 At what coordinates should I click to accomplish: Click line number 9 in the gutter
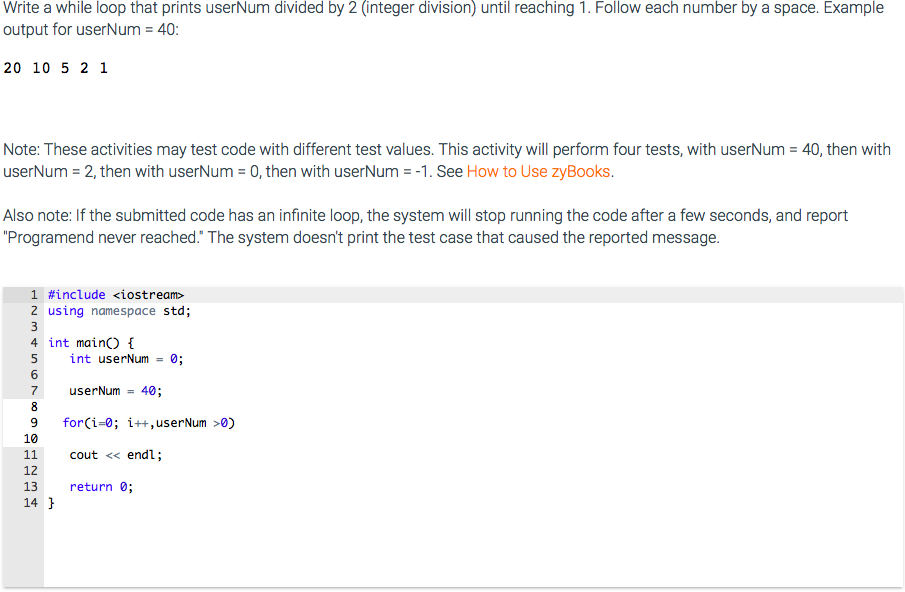tap(34, 423)
